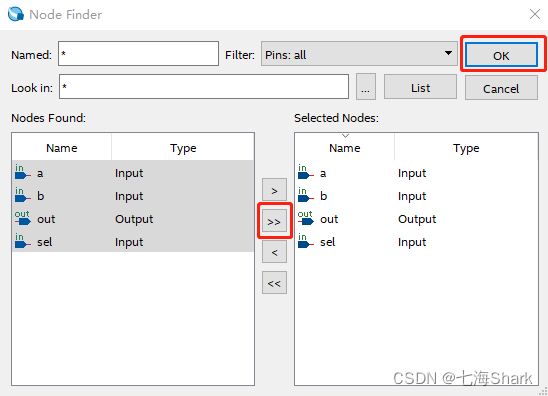The image size is (548, 396).
Task: Select input pin icon for a in Selected Nodes
Action: [305, 172]
